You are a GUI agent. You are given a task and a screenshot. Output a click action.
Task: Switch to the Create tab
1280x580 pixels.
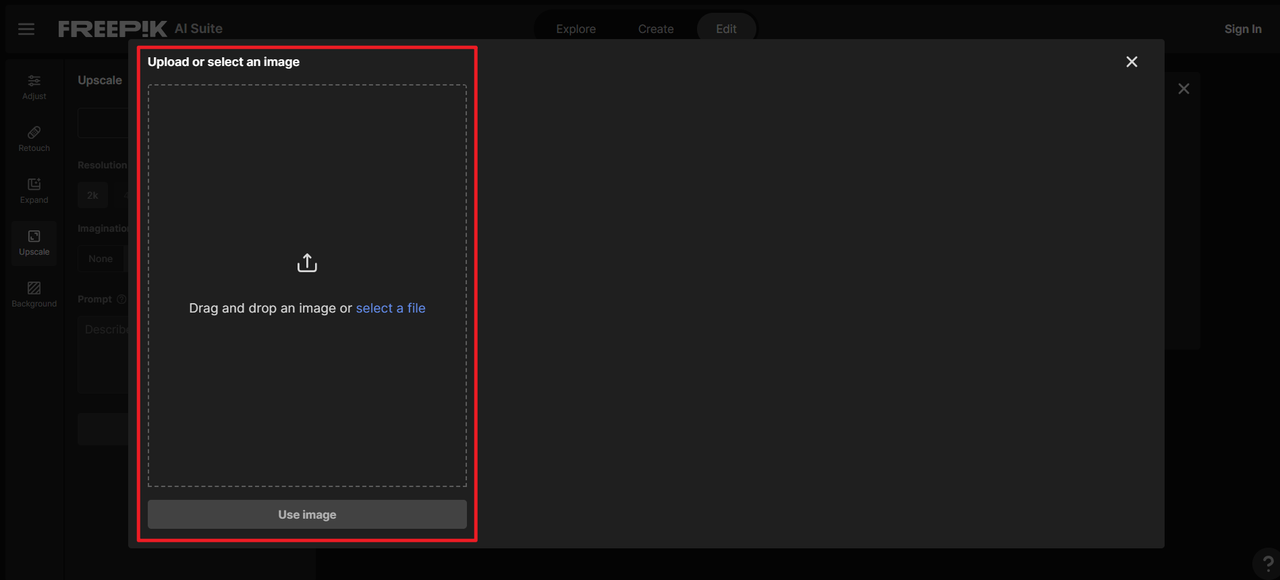(x=656, y=29)
